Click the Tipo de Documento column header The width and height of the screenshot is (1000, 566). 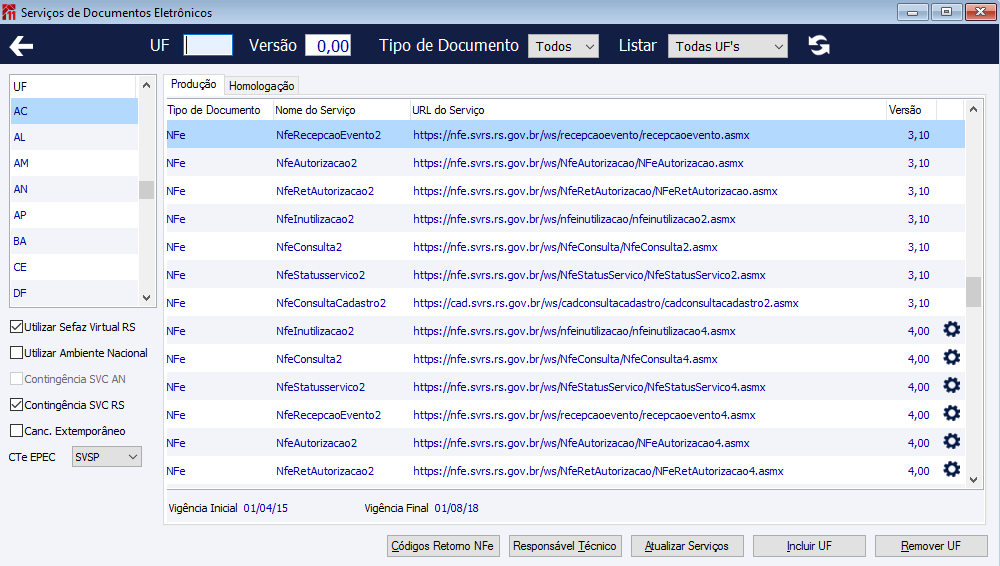219,110
